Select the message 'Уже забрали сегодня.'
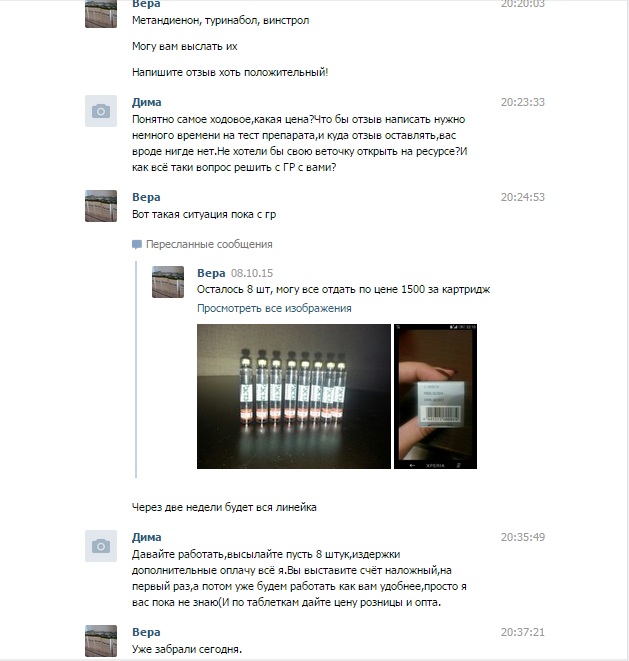The image size is (629, 661). coord(187,649)
